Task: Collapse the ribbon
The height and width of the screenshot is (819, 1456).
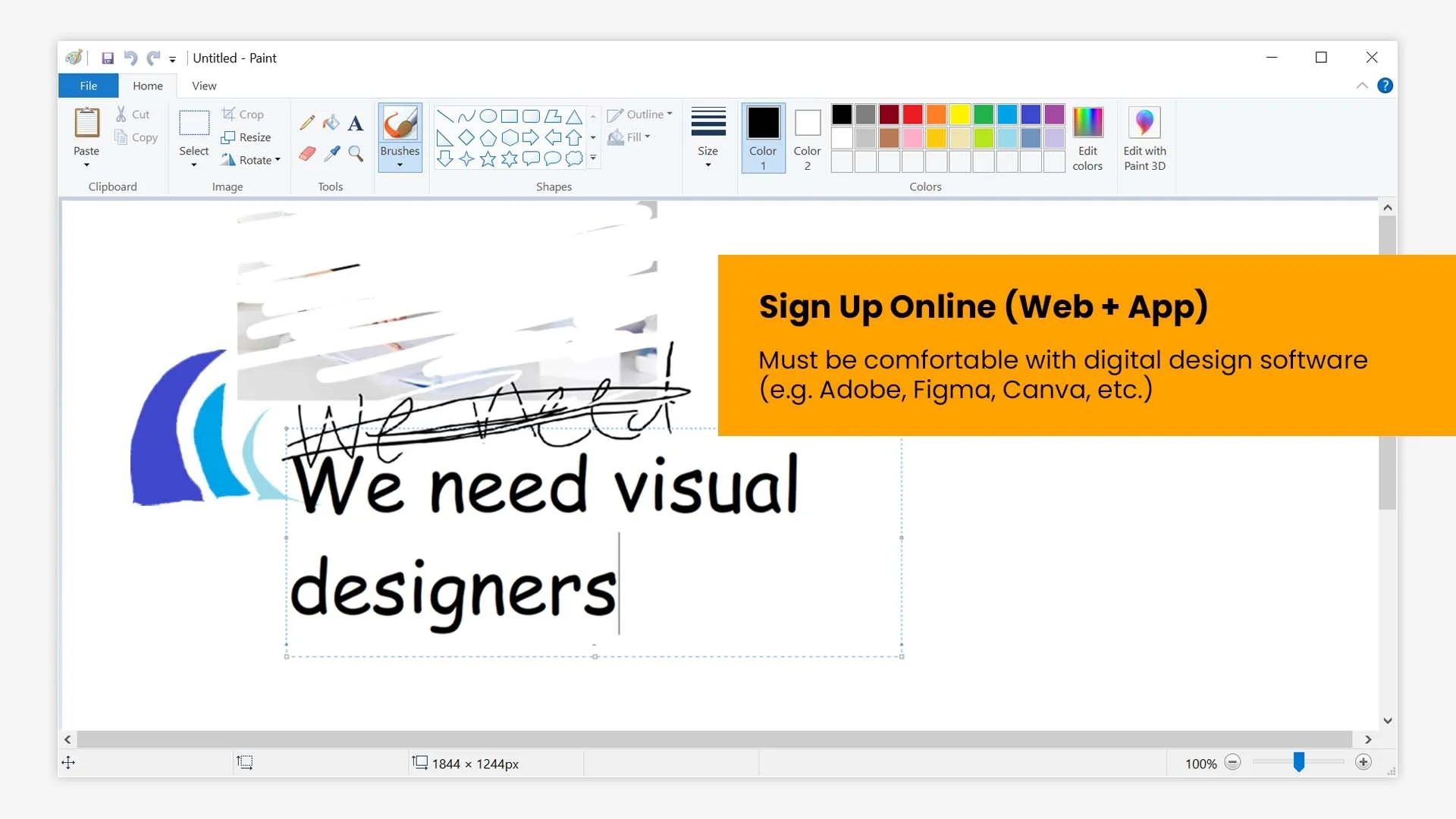Action: (1362, 86)
